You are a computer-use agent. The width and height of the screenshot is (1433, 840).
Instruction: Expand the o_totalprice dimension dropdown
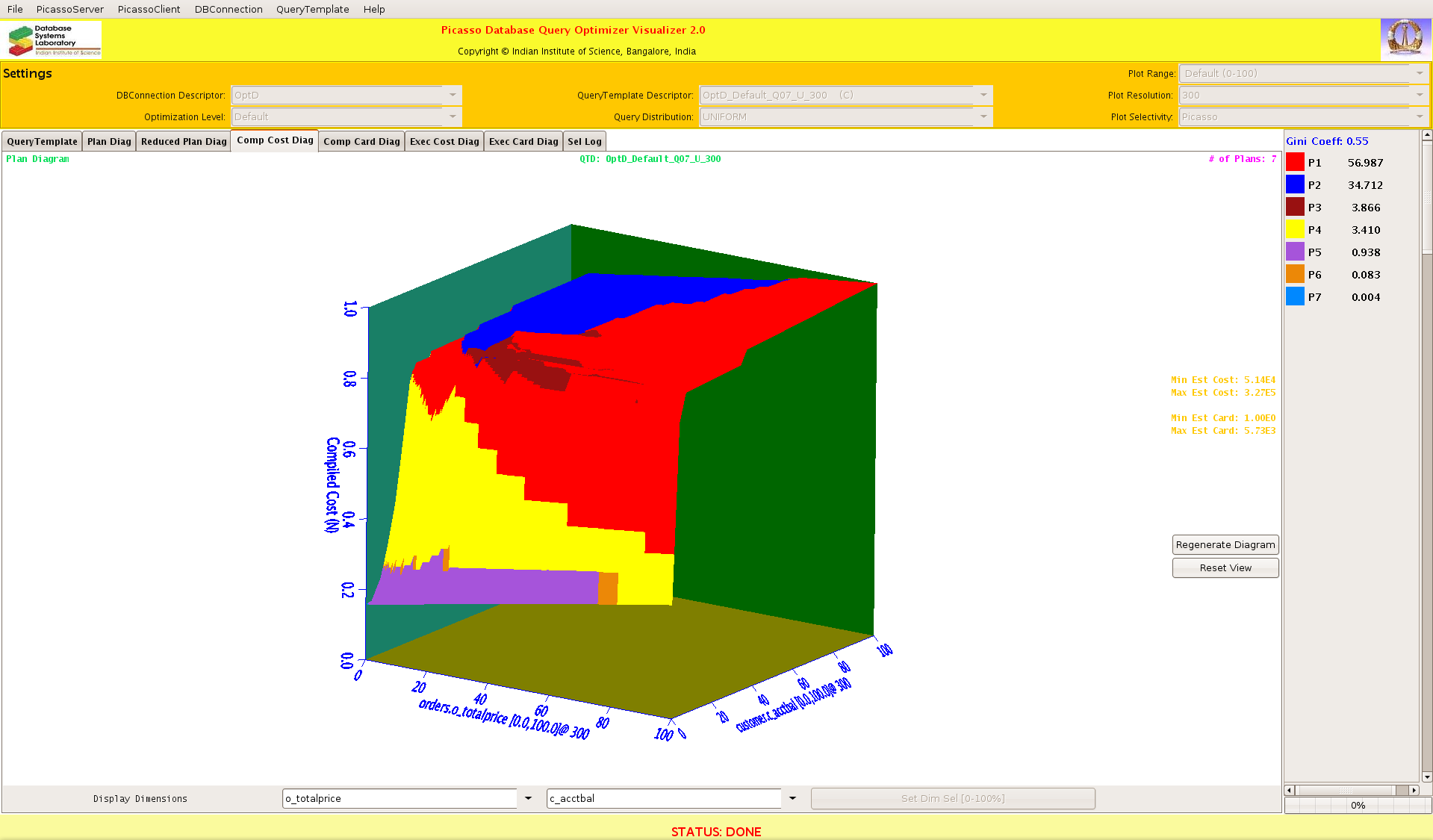pos(528,798)
